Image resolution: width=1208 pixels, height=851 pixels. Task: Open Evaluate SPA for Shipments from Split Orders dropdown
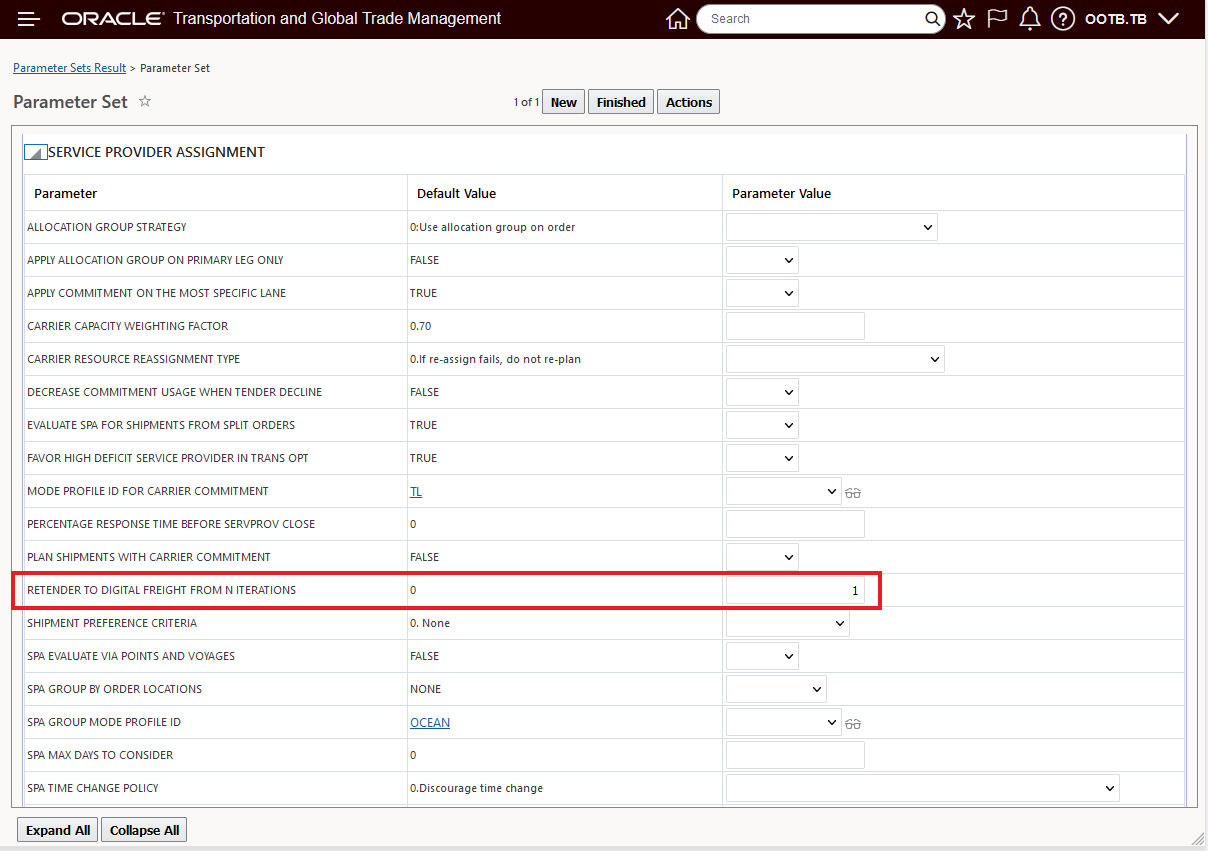pos(762,425)
